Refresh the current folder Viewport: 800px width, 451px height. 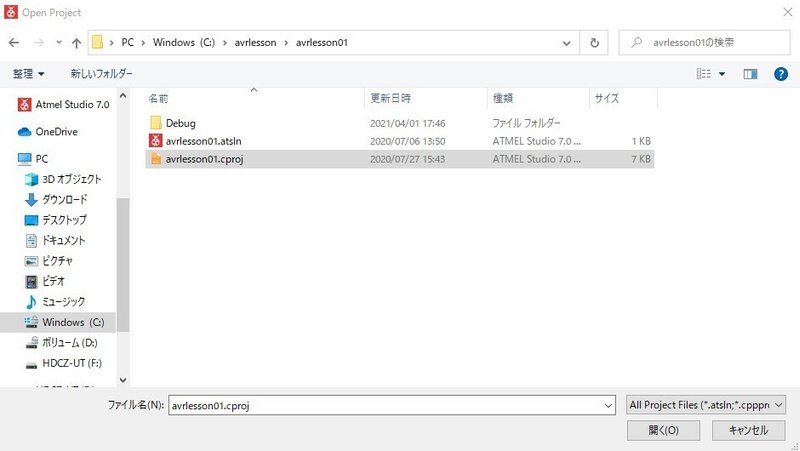[x=594, y=43]
